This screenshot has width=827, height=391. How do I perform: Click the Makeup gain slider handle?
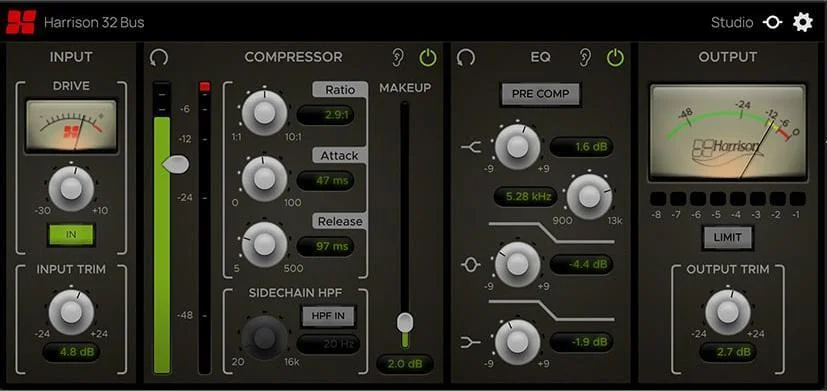405,323
